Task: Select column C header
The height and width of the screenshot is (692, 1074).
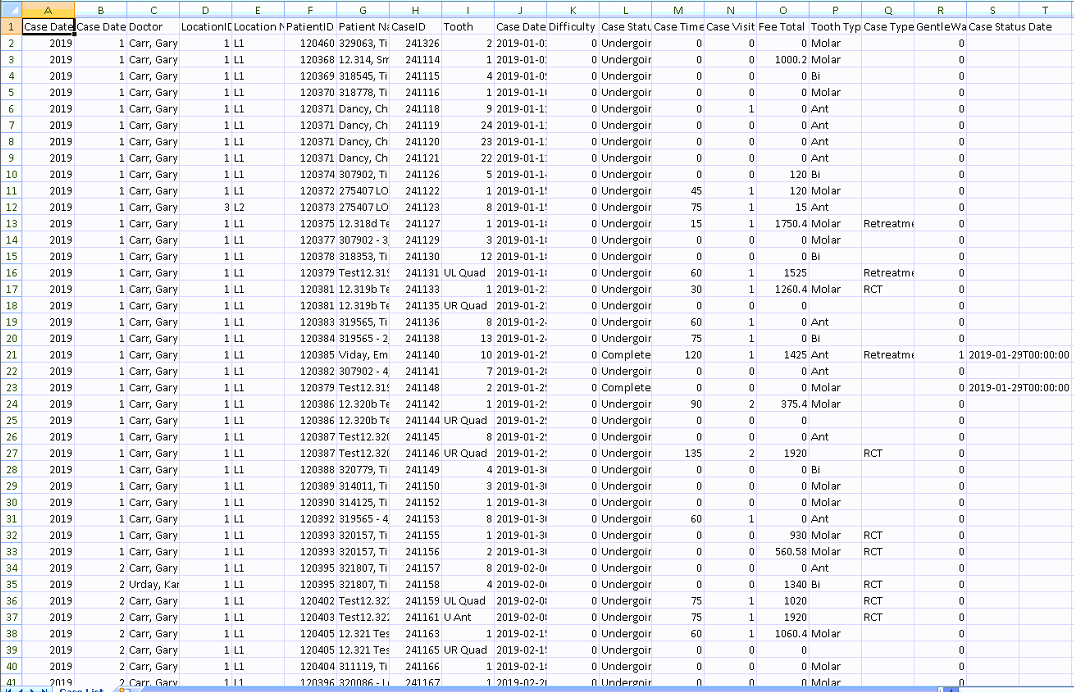Action: coord(153,9)
